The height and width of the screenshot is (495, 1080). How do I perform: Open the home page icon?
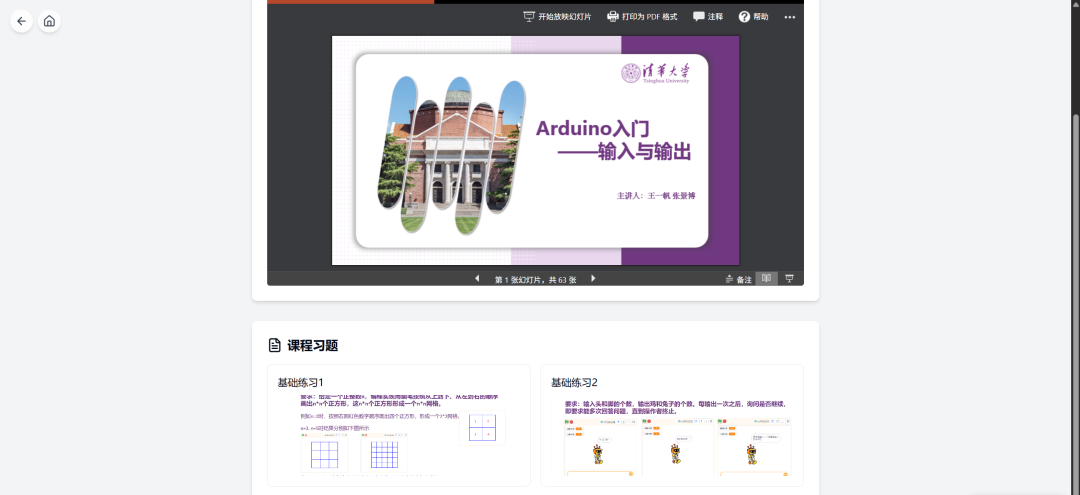[x=49, y=21]
